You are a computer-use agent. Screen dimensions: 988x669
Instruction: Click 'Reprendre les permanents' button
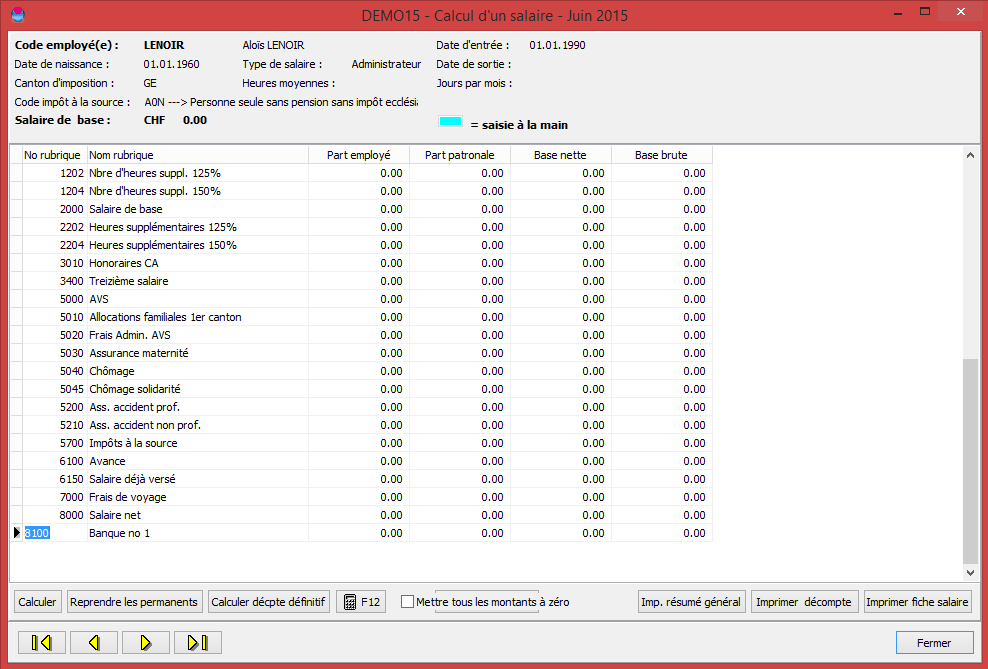pyautogui.click(x=134, y=602)
